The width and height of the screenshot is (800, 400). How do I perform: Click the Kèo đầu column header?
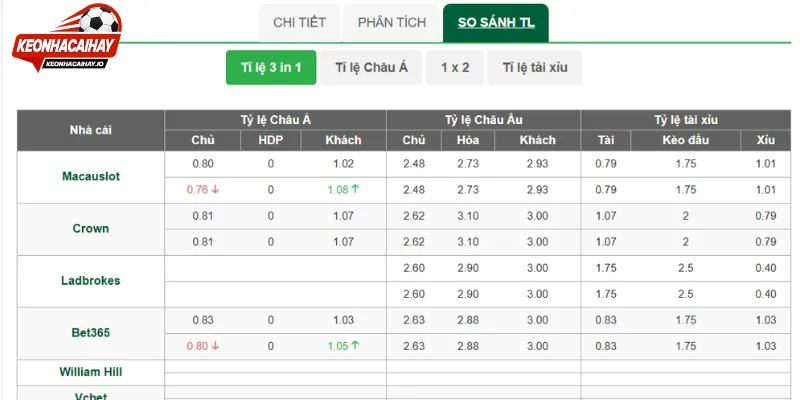(686, 140)
